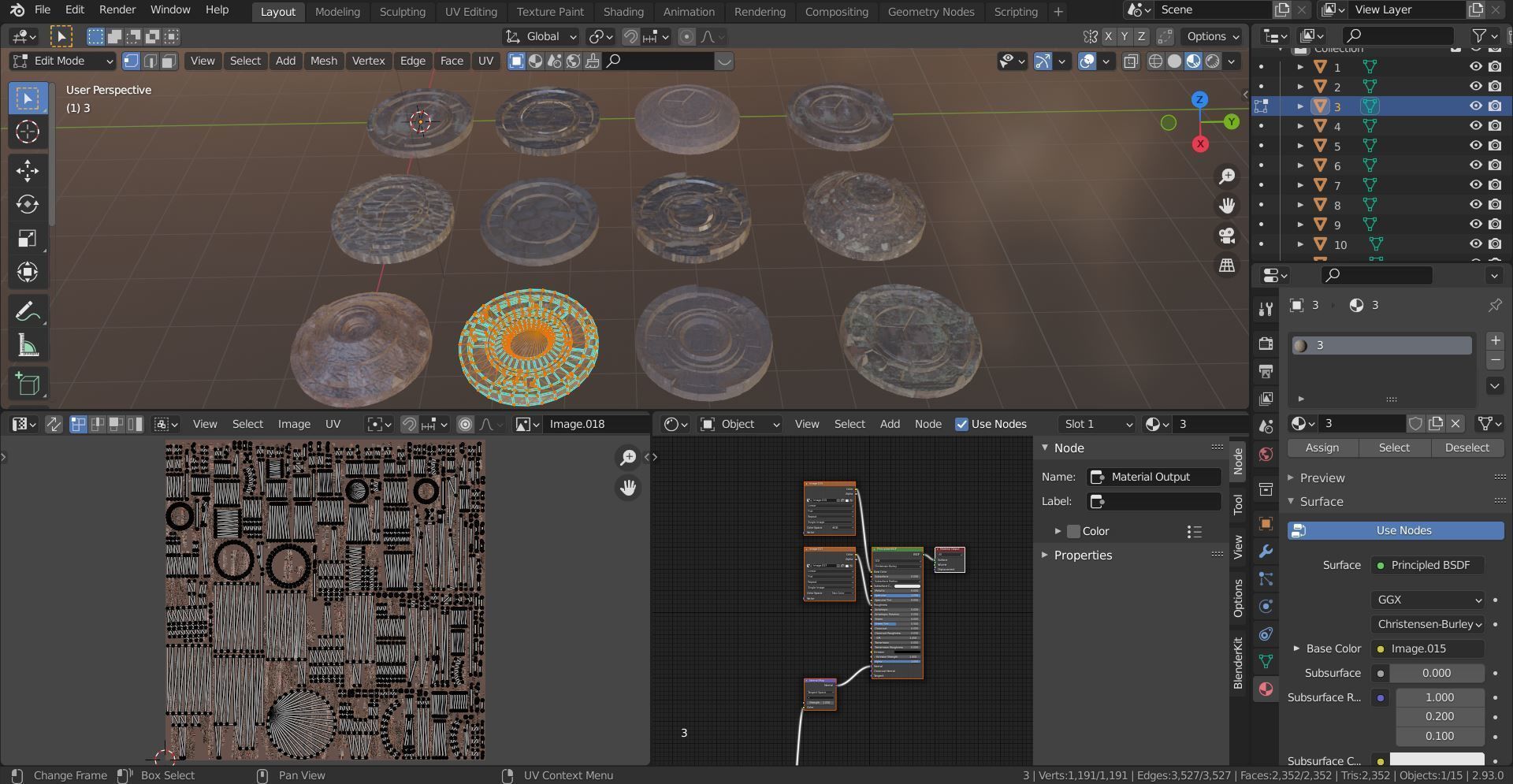Click the red X axis gizmo
The image size is (1513, 784).
pos(1200,144)
